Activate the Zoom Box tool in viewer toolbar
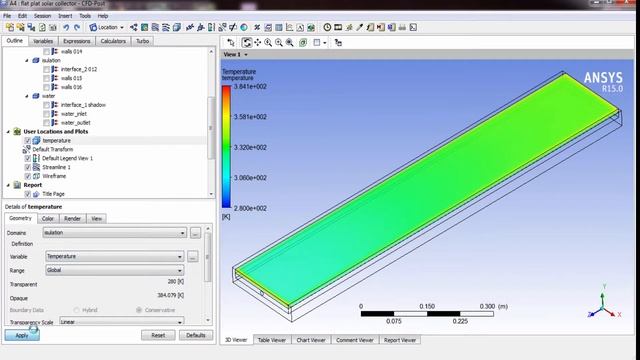This screenshot has width=640, height=360. (279, 42)
